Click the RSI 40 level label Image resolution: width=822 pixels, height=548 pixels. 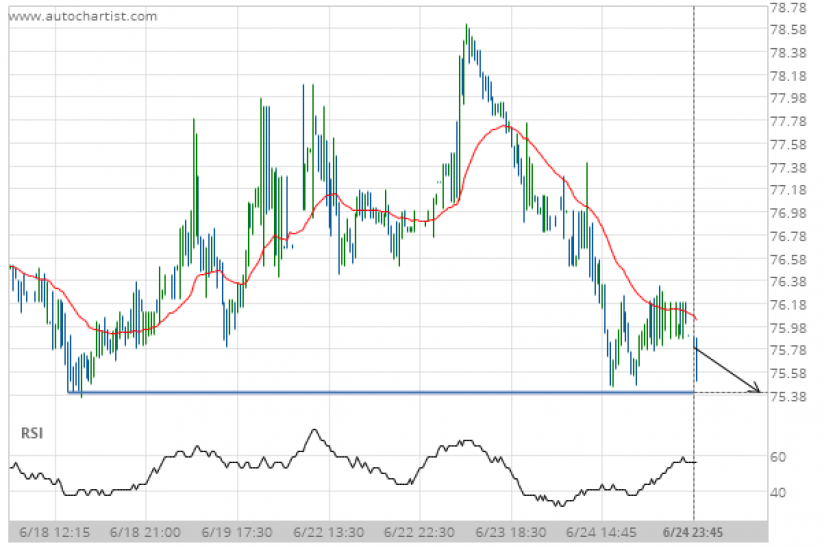pyautogui.click(x=778, y=493)
